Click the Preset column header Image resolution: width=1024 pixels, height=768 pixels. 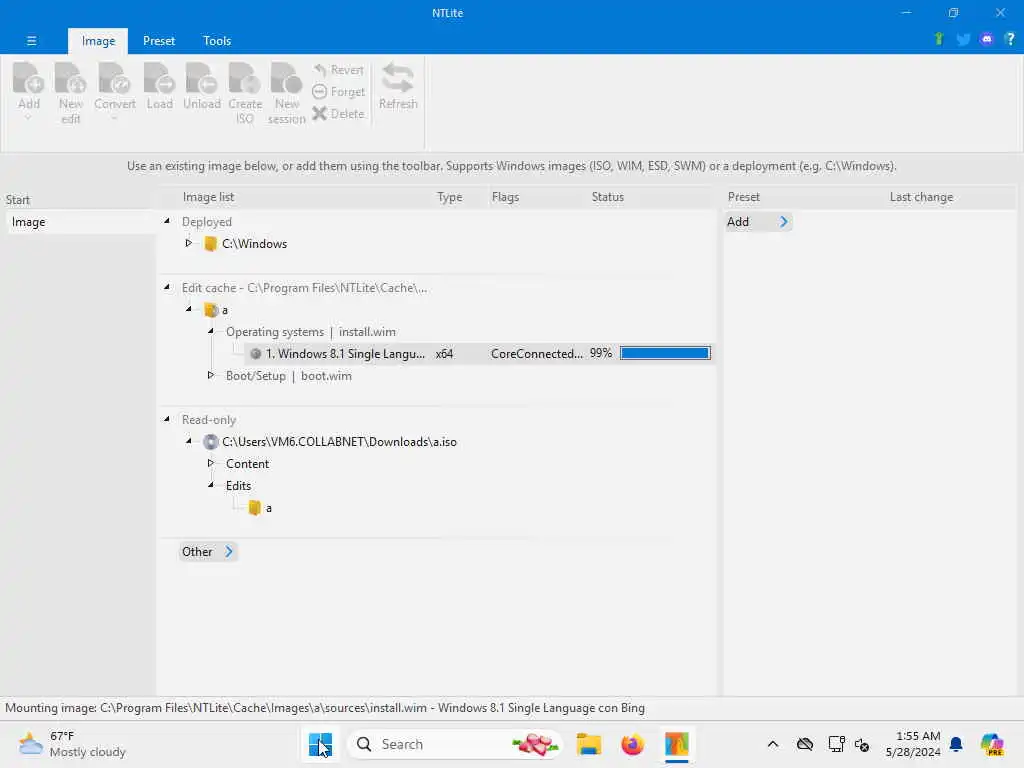(744, 197)
